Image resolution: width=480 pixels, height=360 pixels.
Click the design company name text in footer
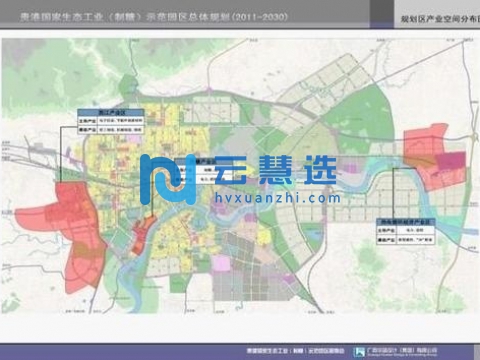pyautogui.click(x=402, y=351)
